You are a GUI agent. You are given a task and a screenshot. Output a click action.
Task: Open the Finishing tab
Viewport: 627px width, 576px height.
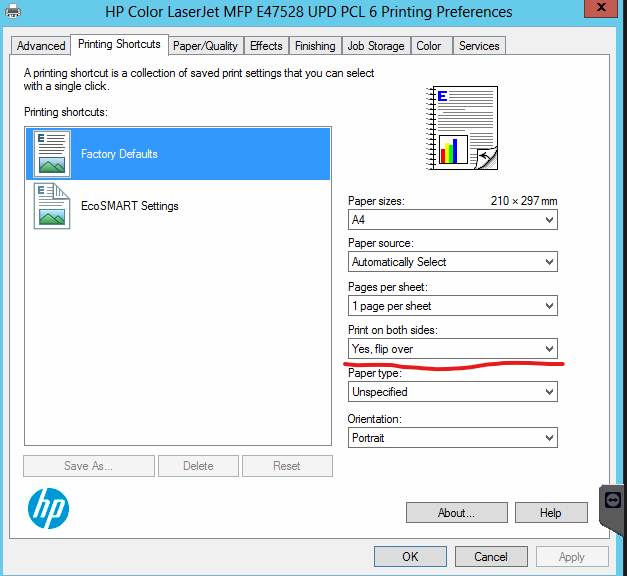(x=315, y=46)
